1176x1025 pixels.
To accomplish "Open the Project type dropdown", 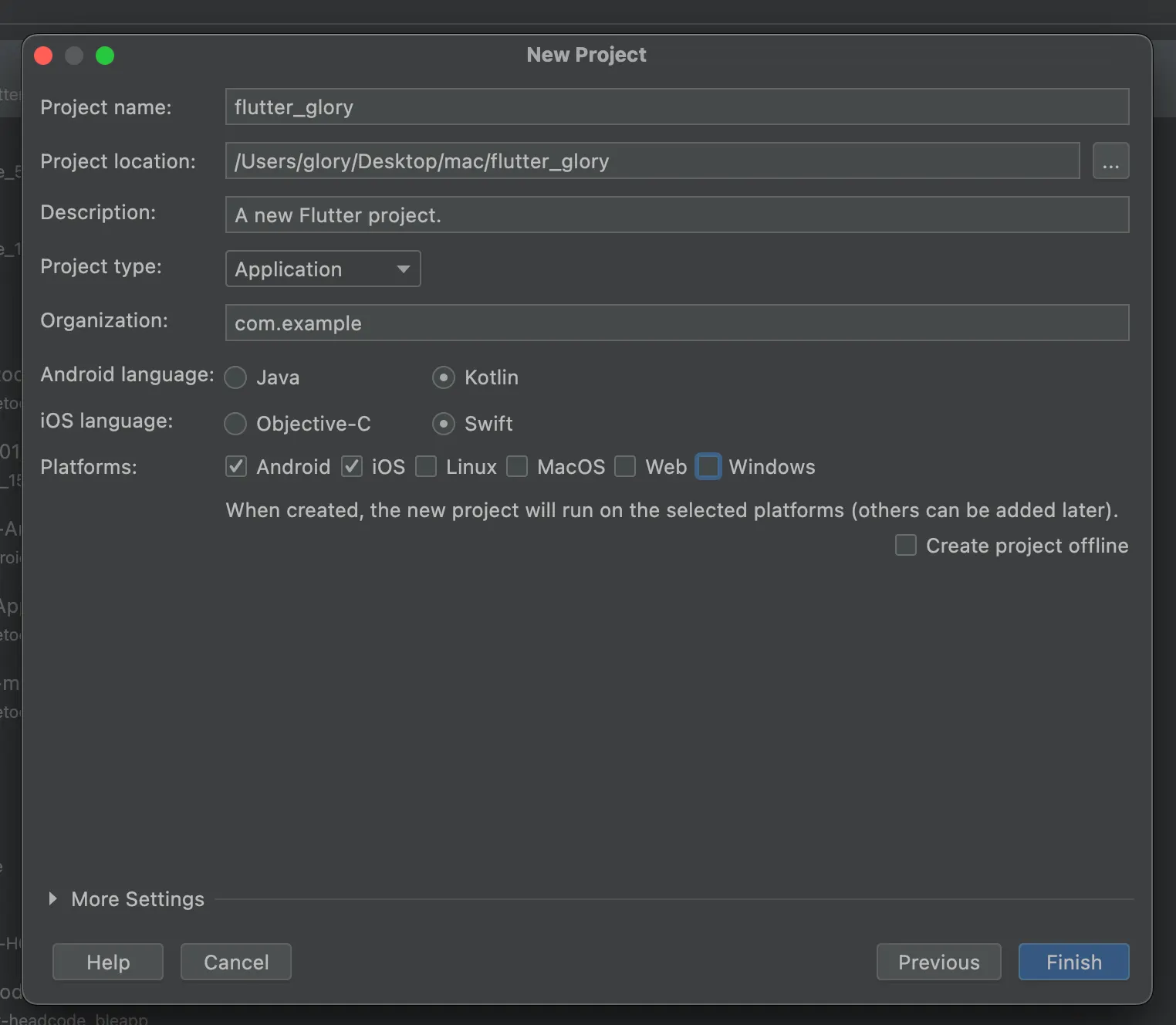I will (x=323, y=269).
